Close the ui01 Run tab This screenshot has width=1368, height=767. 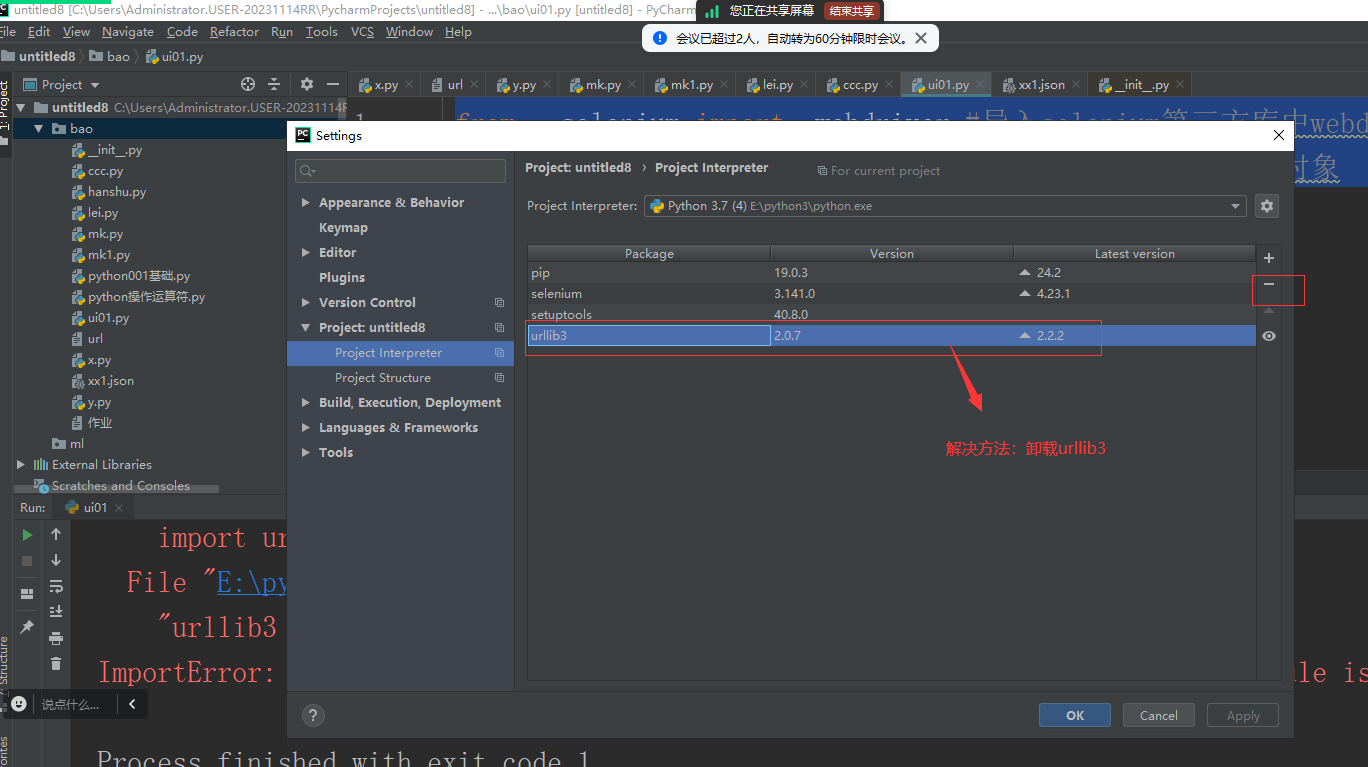(119, 507)
